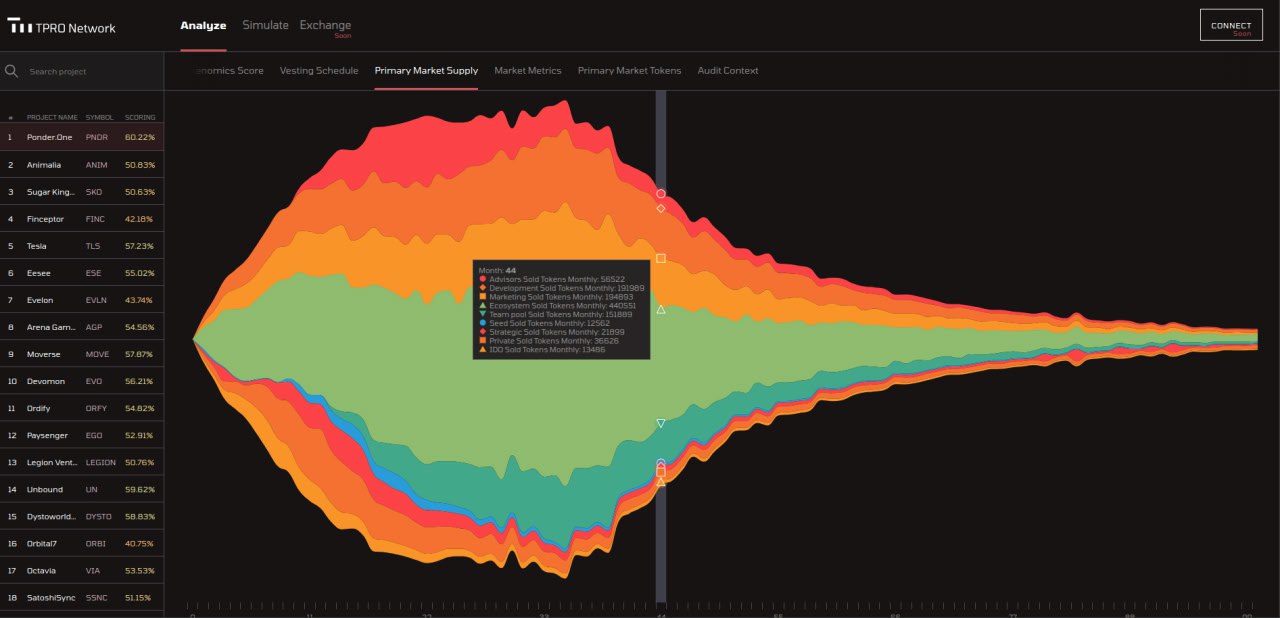The width and height of the screenshot is (1280, 618).
Task: Click the IDO triangle marker at chart bottom
Action: pyautogui.click(x=660, y=482)
